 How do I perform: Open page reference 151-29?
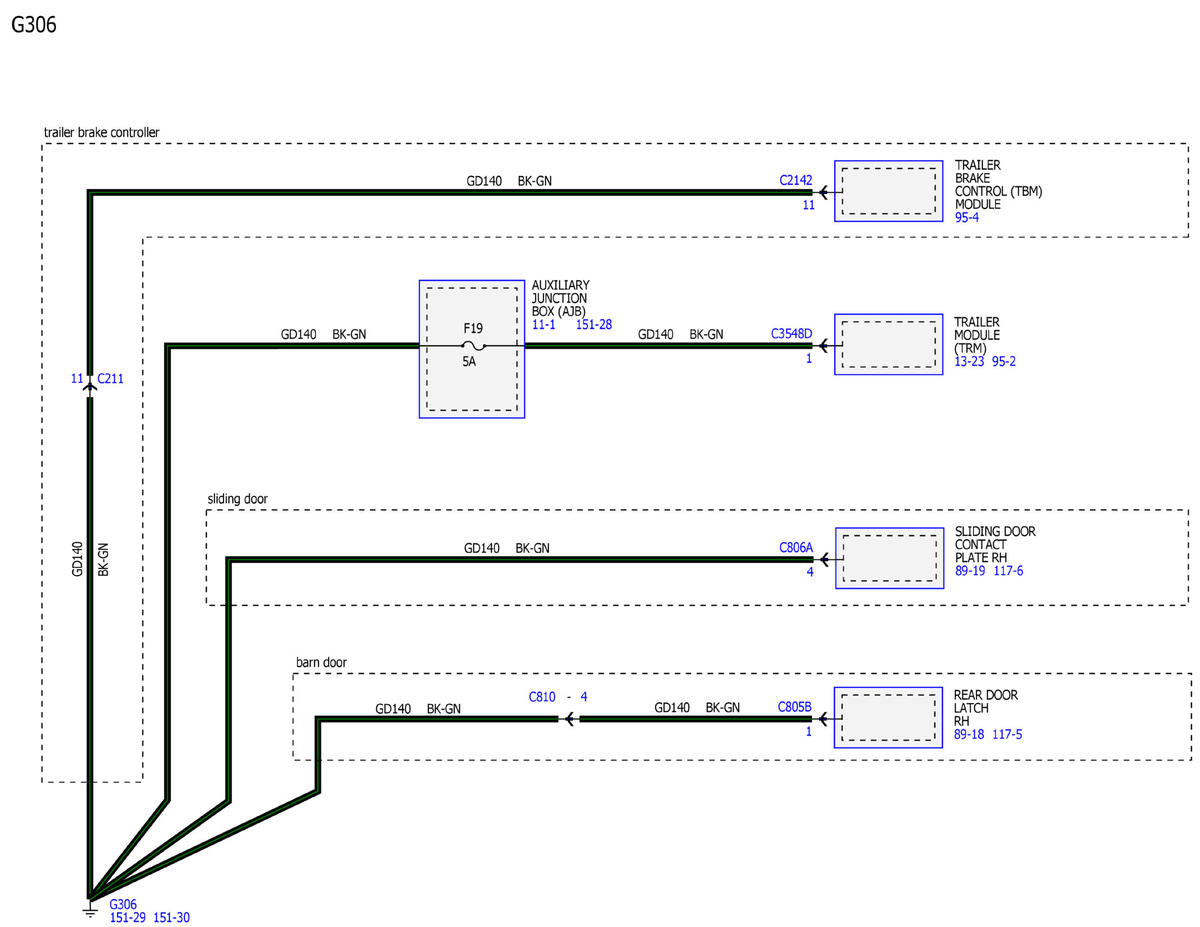[x=128, y=917]
